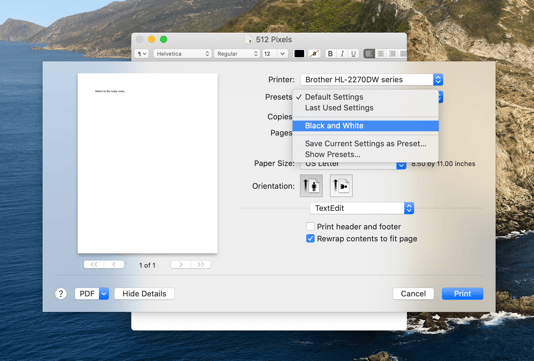Click the green zoom window button
The image size is (534, 361).
[163, 40]
